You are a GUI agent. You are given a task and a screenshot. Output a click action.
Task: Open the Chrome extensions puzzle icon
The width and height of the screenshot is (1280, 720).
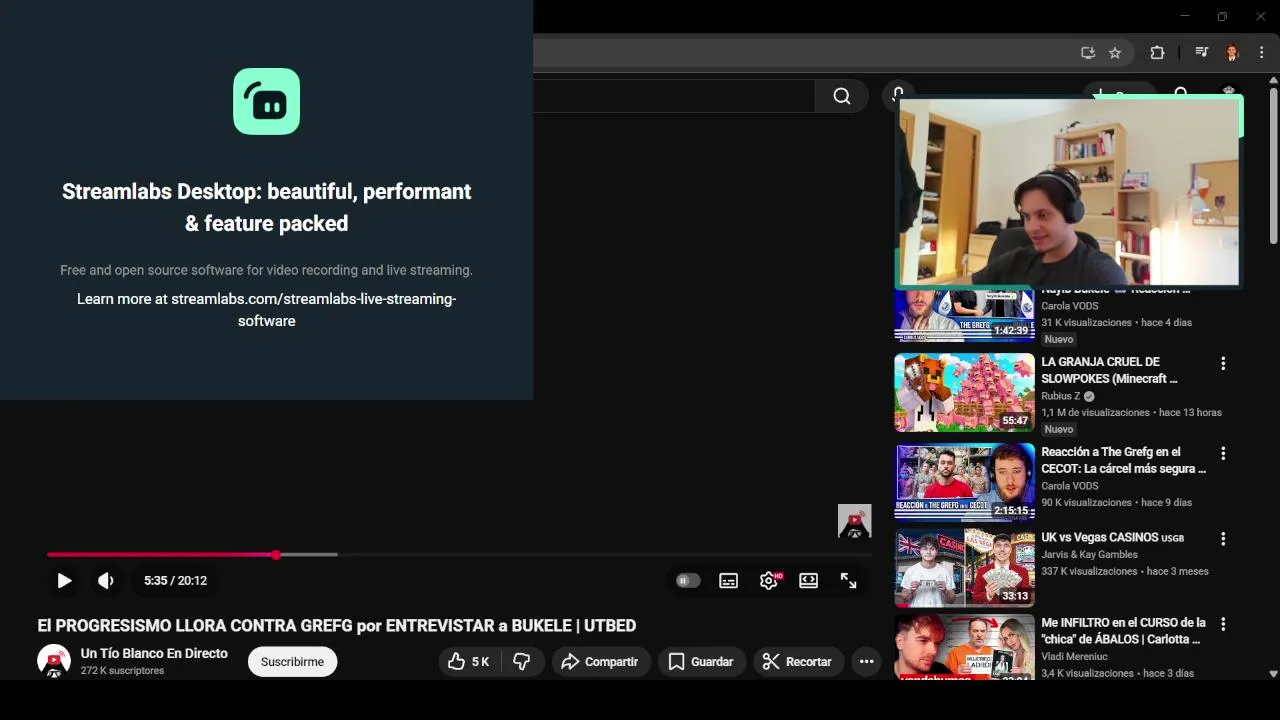point(1157,53)
